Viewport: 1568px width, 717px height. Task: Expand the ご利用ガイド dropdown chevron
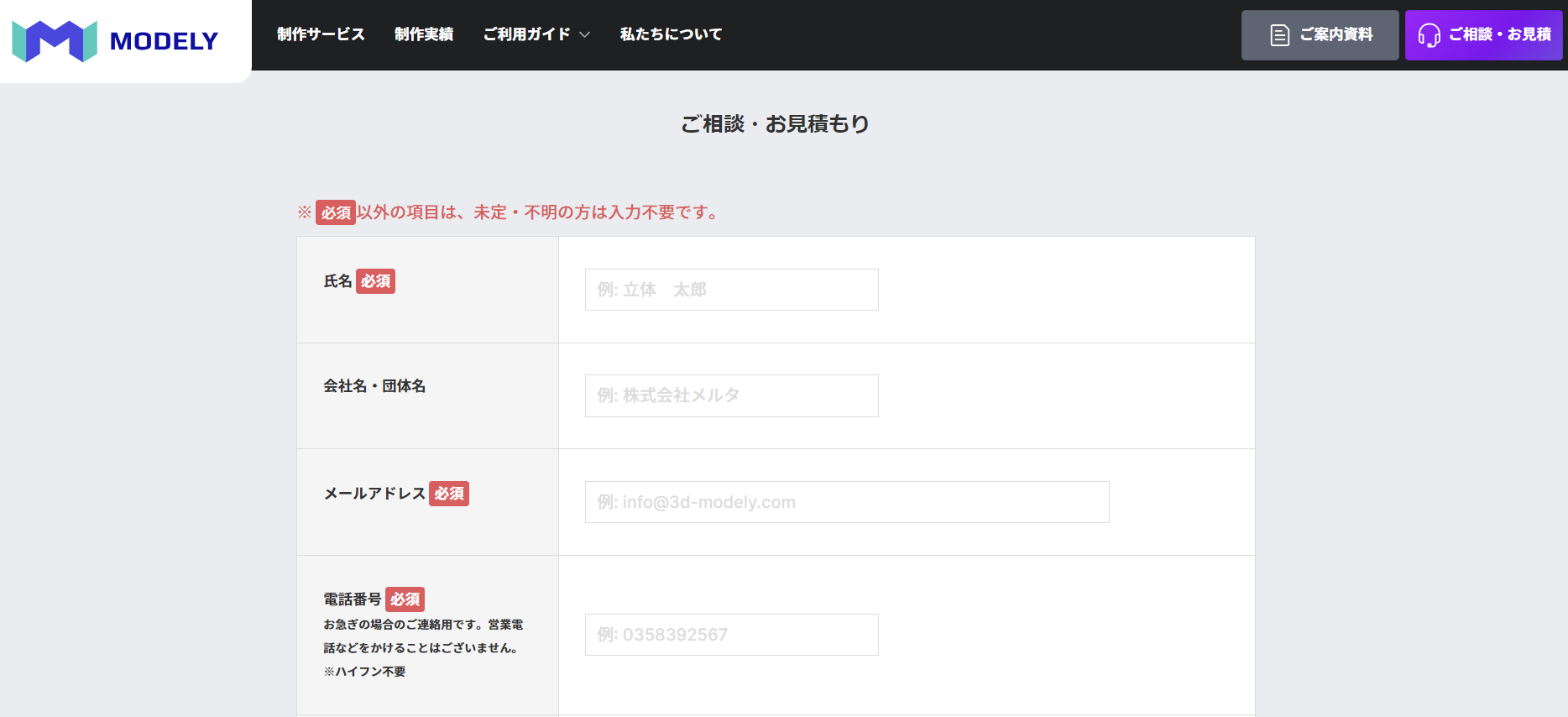[585, 35]
